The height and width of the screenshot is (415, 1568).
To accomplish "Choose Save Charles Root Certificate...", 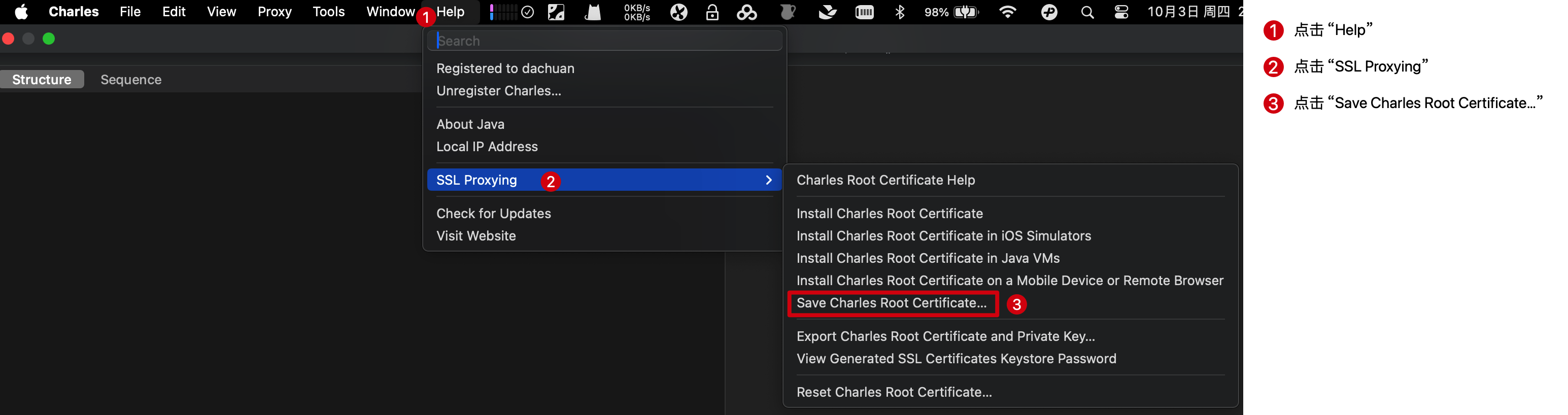I will (x=892, y=303).
